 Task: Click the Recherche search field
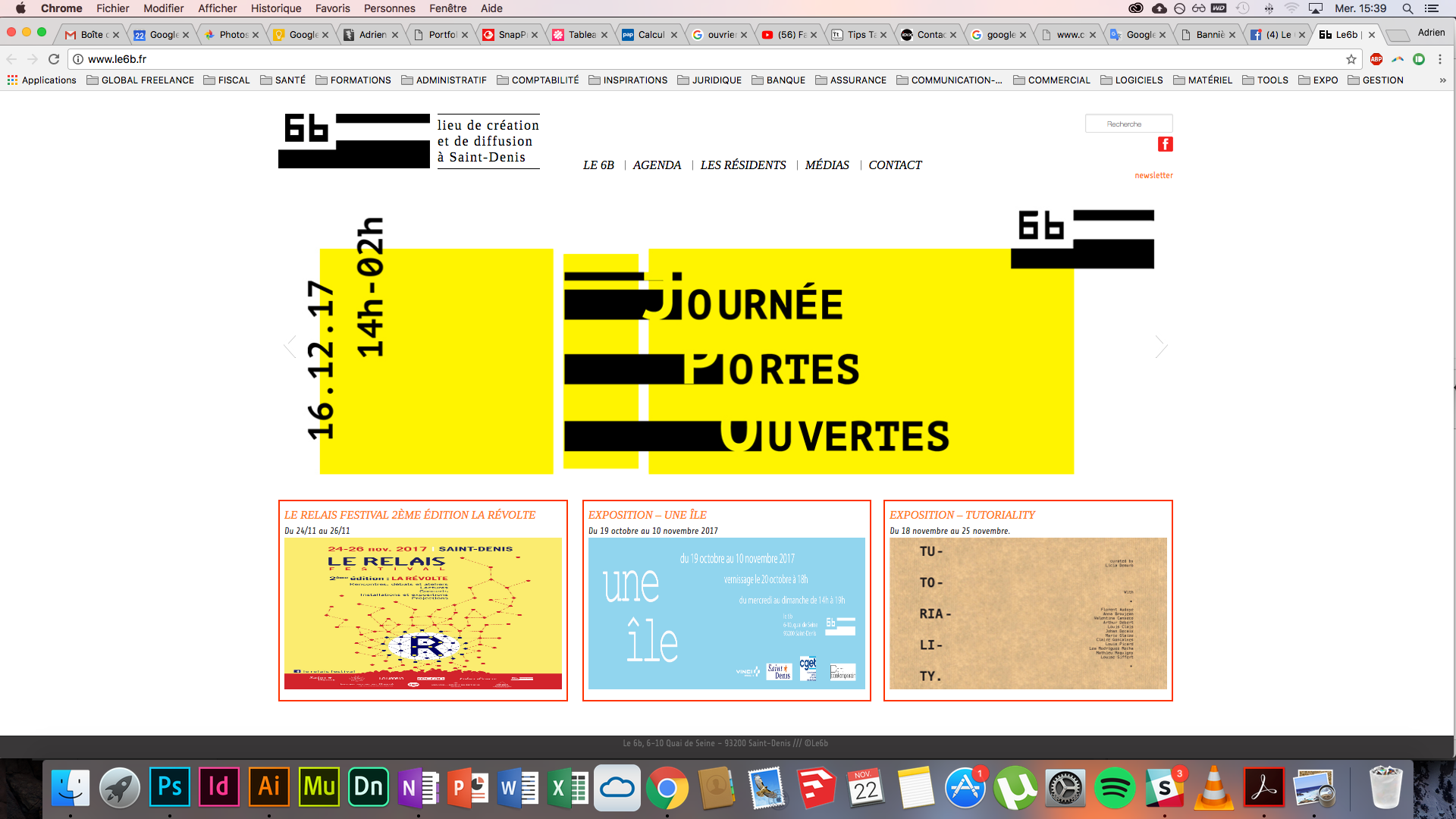point(1128,124)
